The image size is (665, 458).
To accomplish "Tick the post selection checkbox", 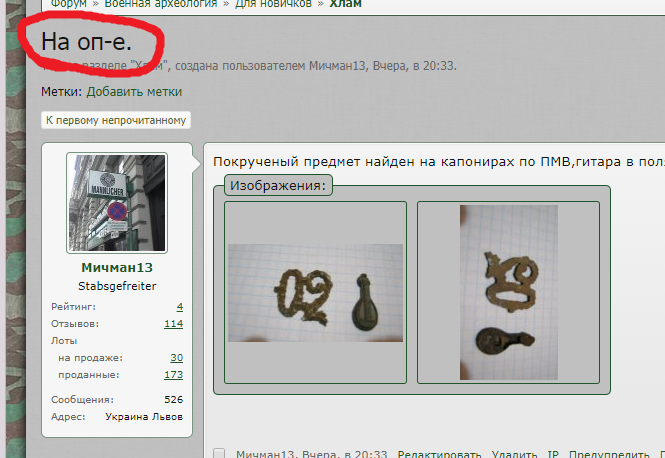I will pyautogui.click(x=219, y=453).
